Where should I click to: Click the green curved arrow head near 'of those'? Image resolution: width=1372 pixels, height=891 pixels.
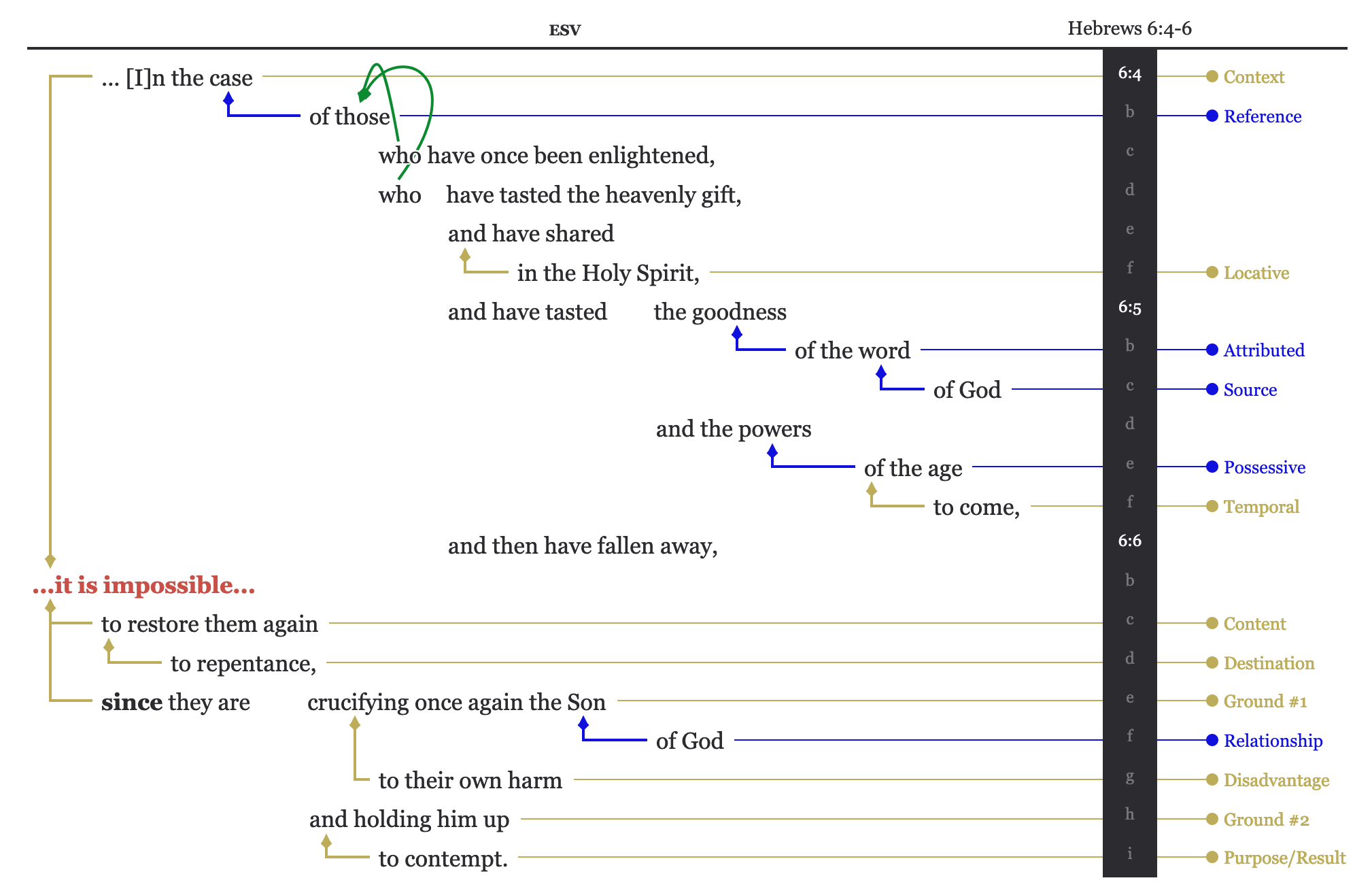364,95
